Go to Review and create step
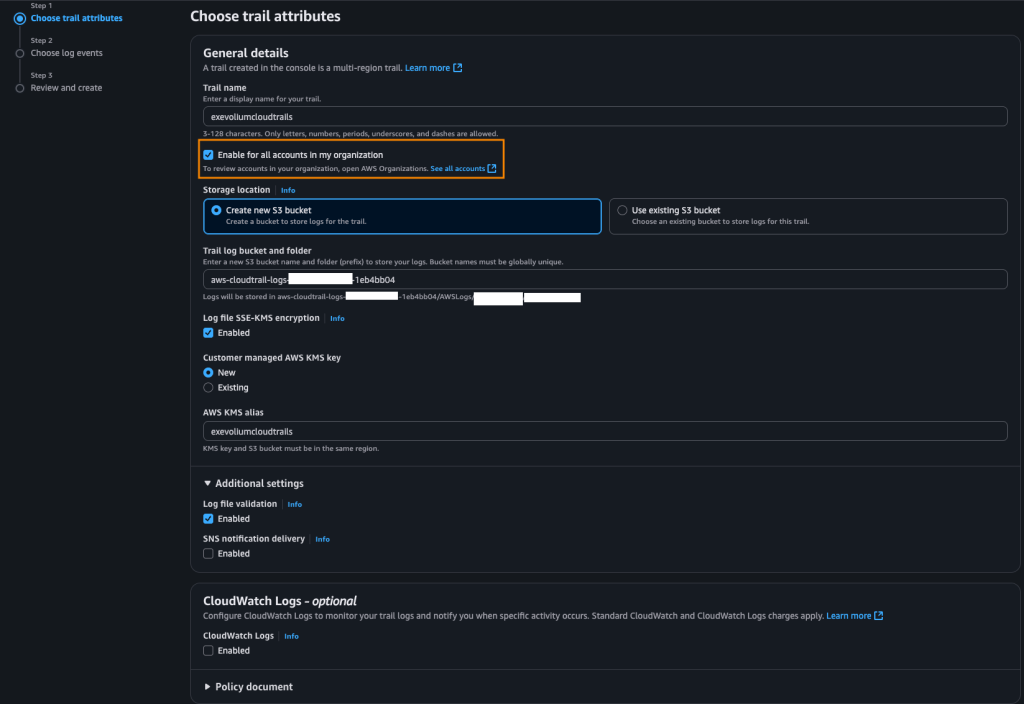The height and width of the screenshot is (704, 1024). point(66,88)
